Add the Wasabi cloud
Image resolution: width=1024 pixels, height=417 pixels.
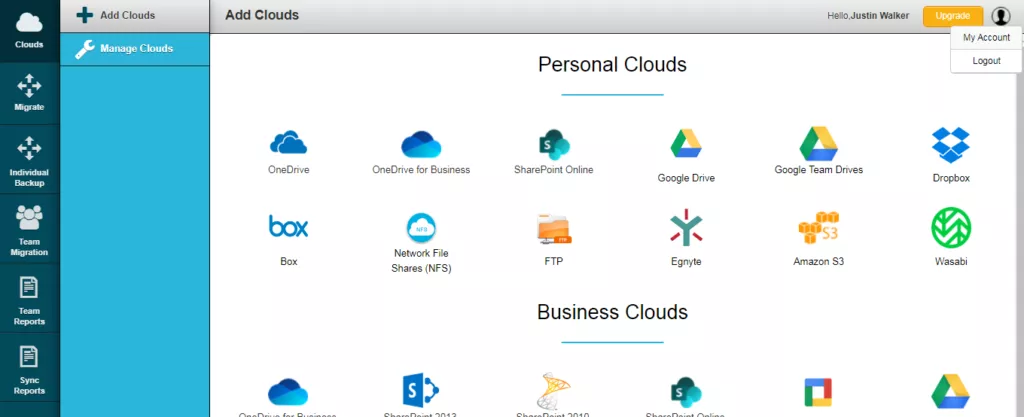[951, 237]
